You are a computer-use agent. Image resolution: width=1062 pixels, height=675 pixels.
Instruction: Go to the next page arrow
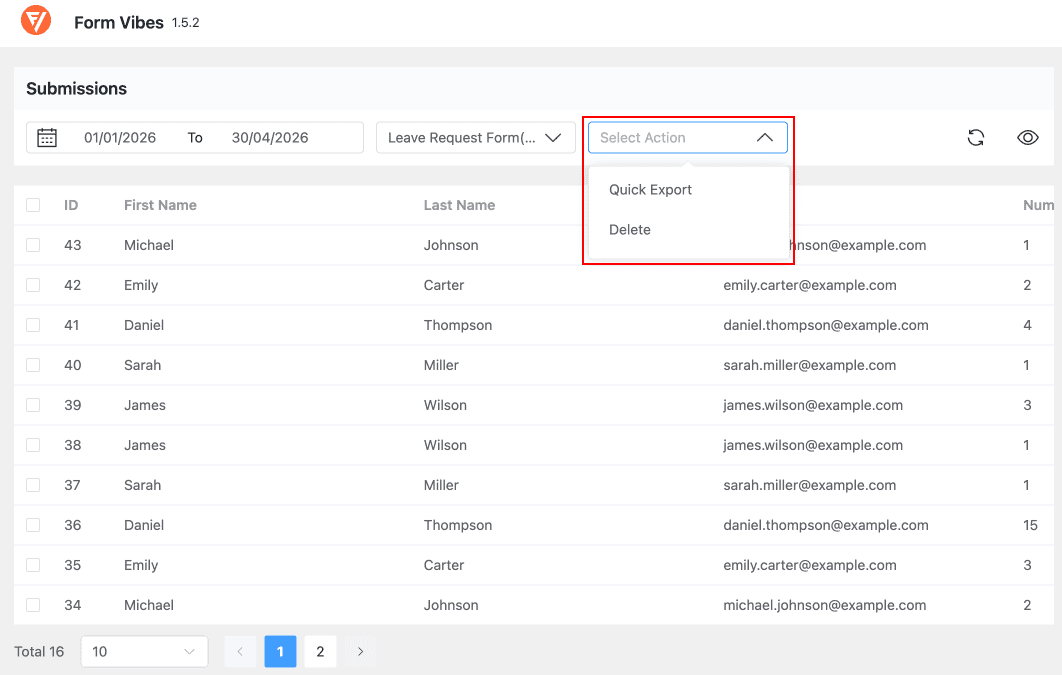click(x=360, y=651)
